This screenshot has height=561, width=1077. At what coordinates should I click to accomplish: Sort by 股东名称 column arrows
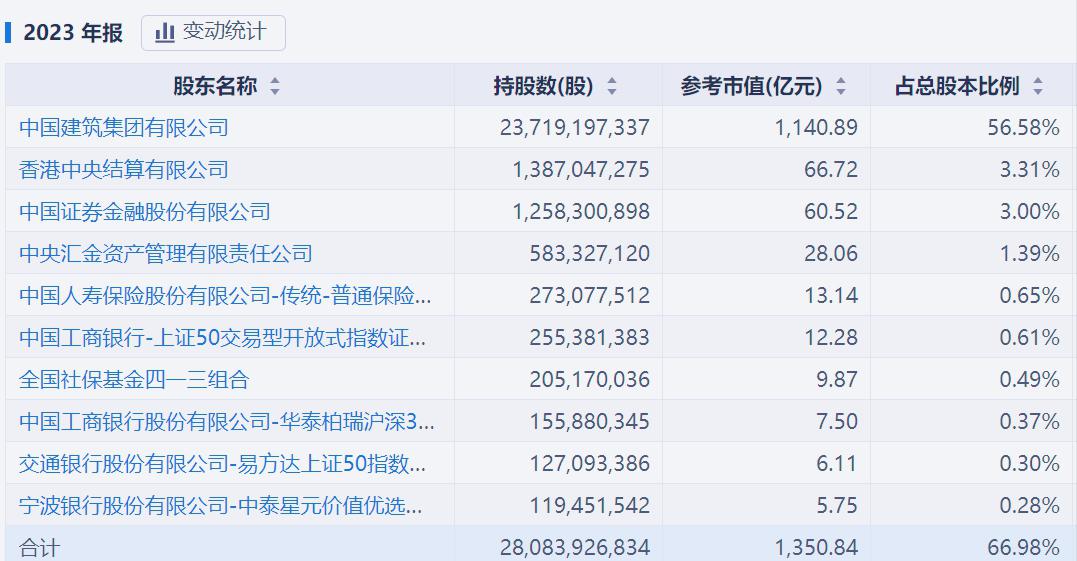pyautogui.click(x=275, y=86)
